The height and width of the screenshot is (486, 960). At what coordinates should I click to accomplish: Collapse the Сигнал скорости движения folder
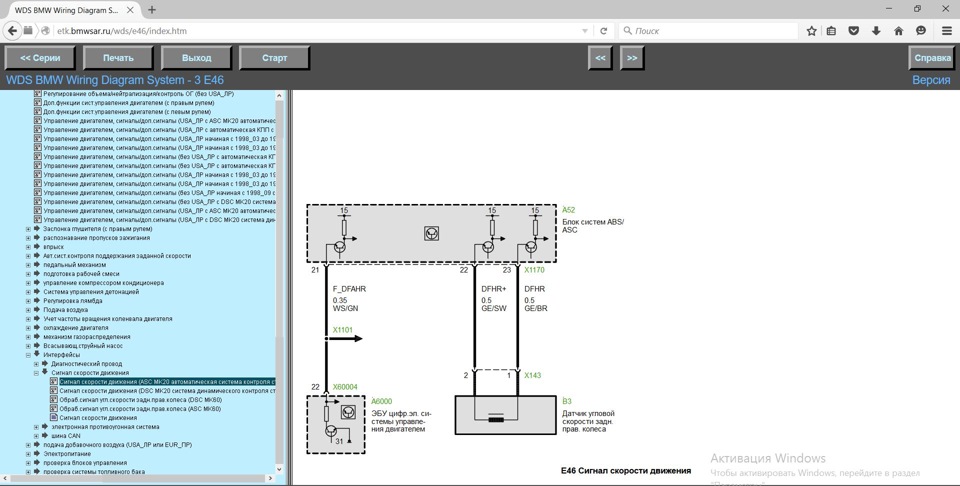pyautogui.click(x=36, y=373)
